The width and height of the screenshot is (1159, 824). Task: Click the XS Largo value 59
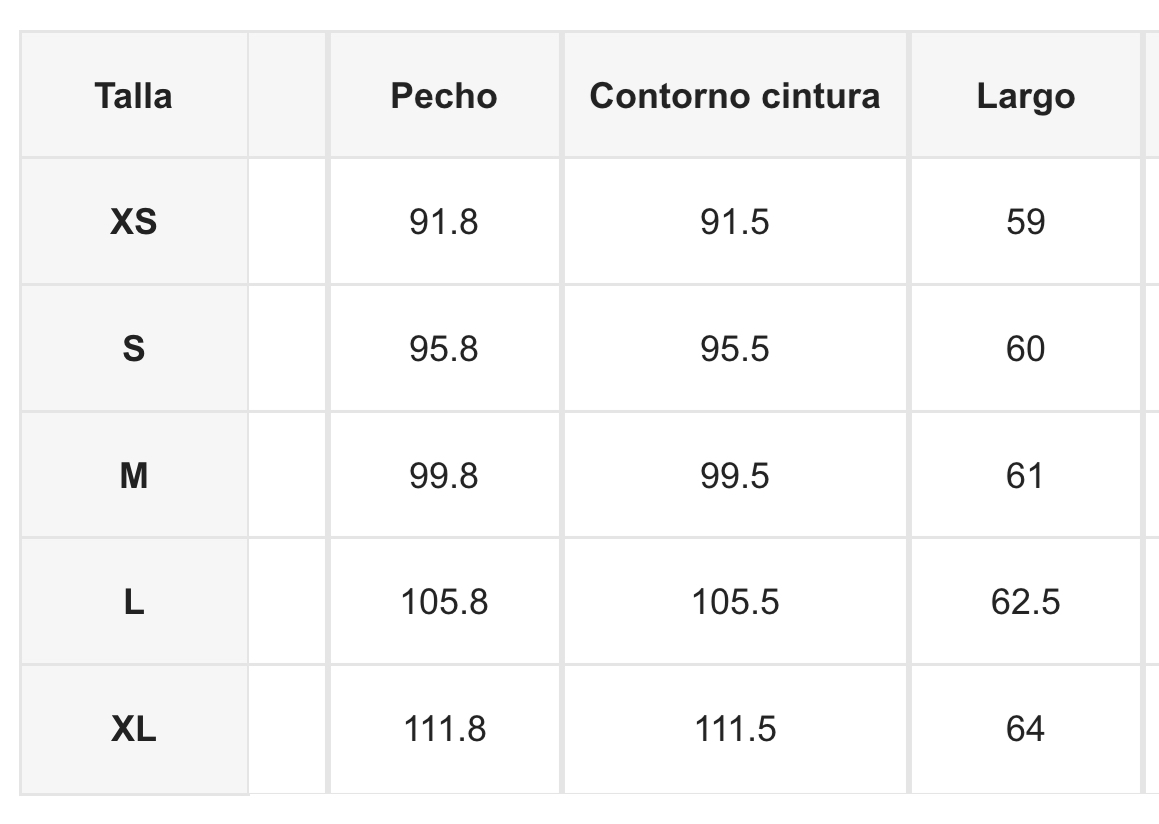[x=1025, y=221]
